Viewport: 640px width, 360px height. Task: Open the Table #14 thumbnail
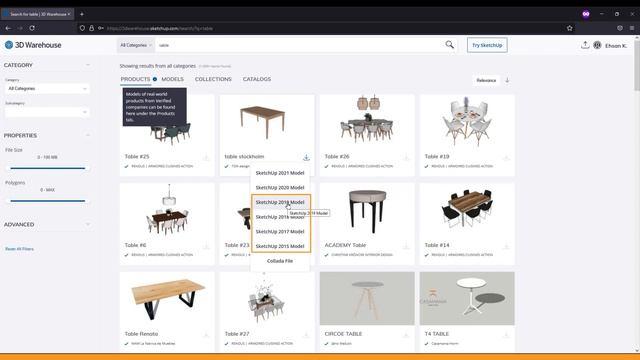(467, 210)
